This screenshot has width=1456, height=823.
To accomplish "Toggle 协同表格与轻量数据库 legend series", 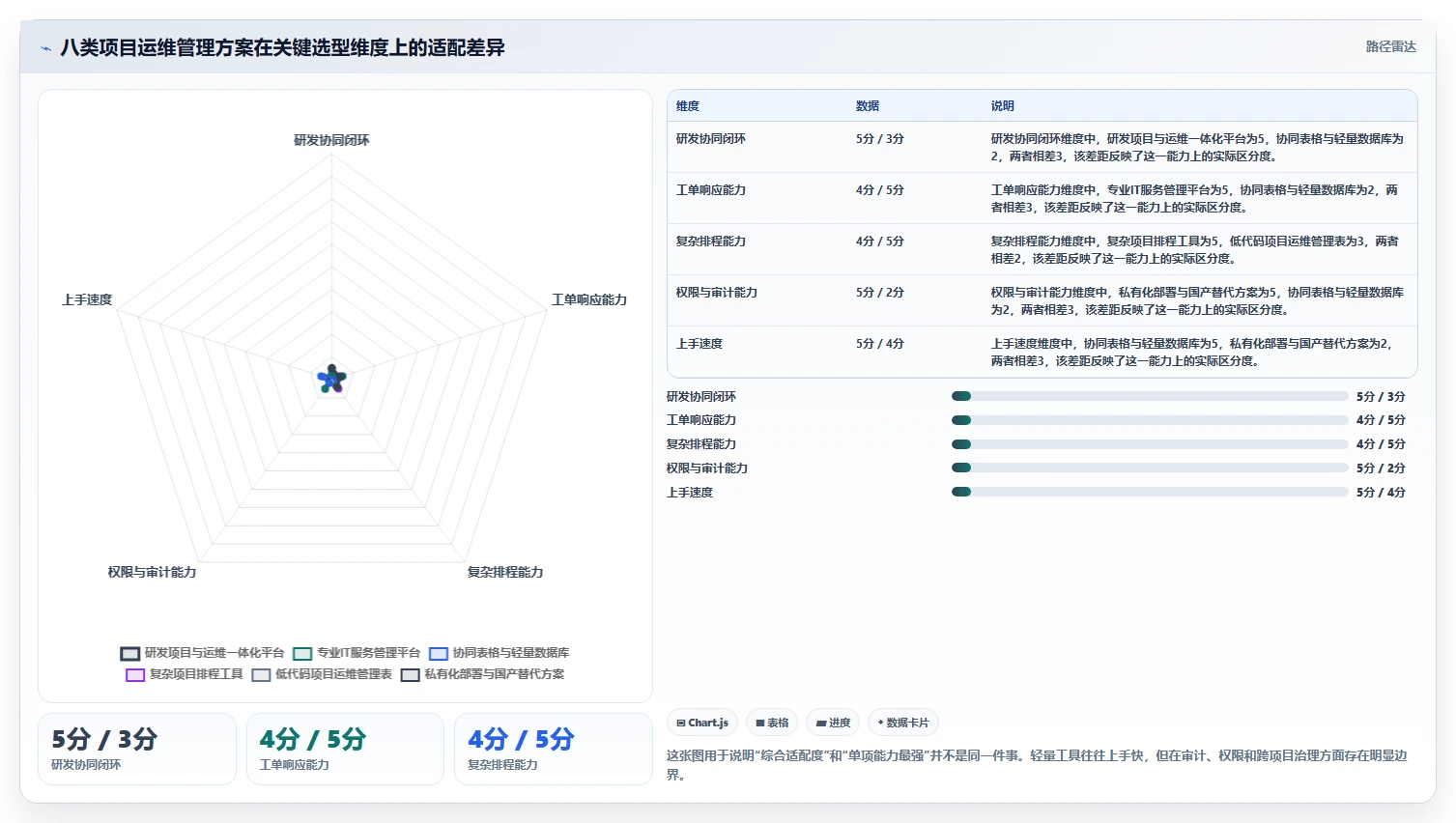I will point(500,653).
